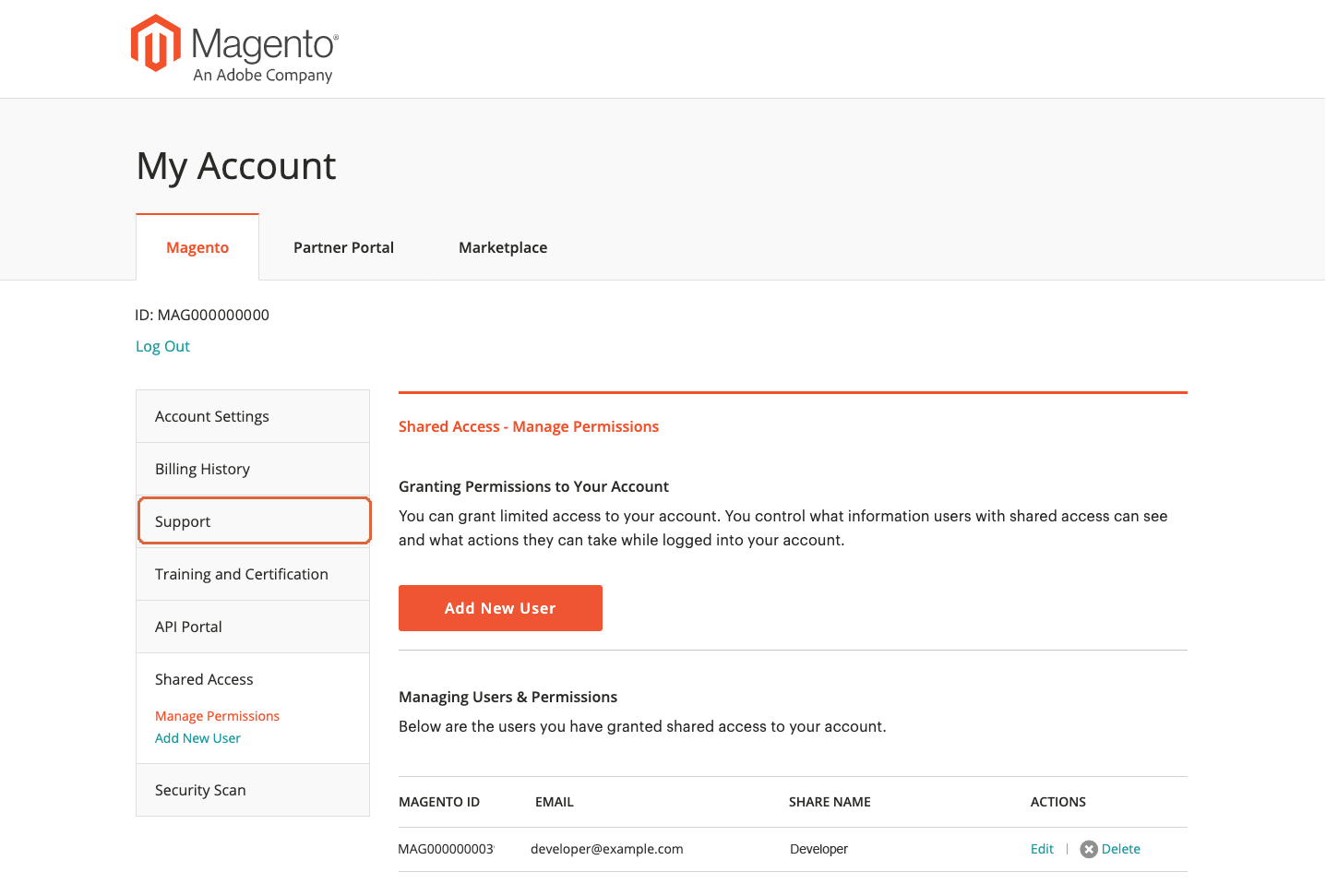The image size is (1326, 896).
Task: Click the Shared Access - Manage Permissions heading
Action: 529,426
